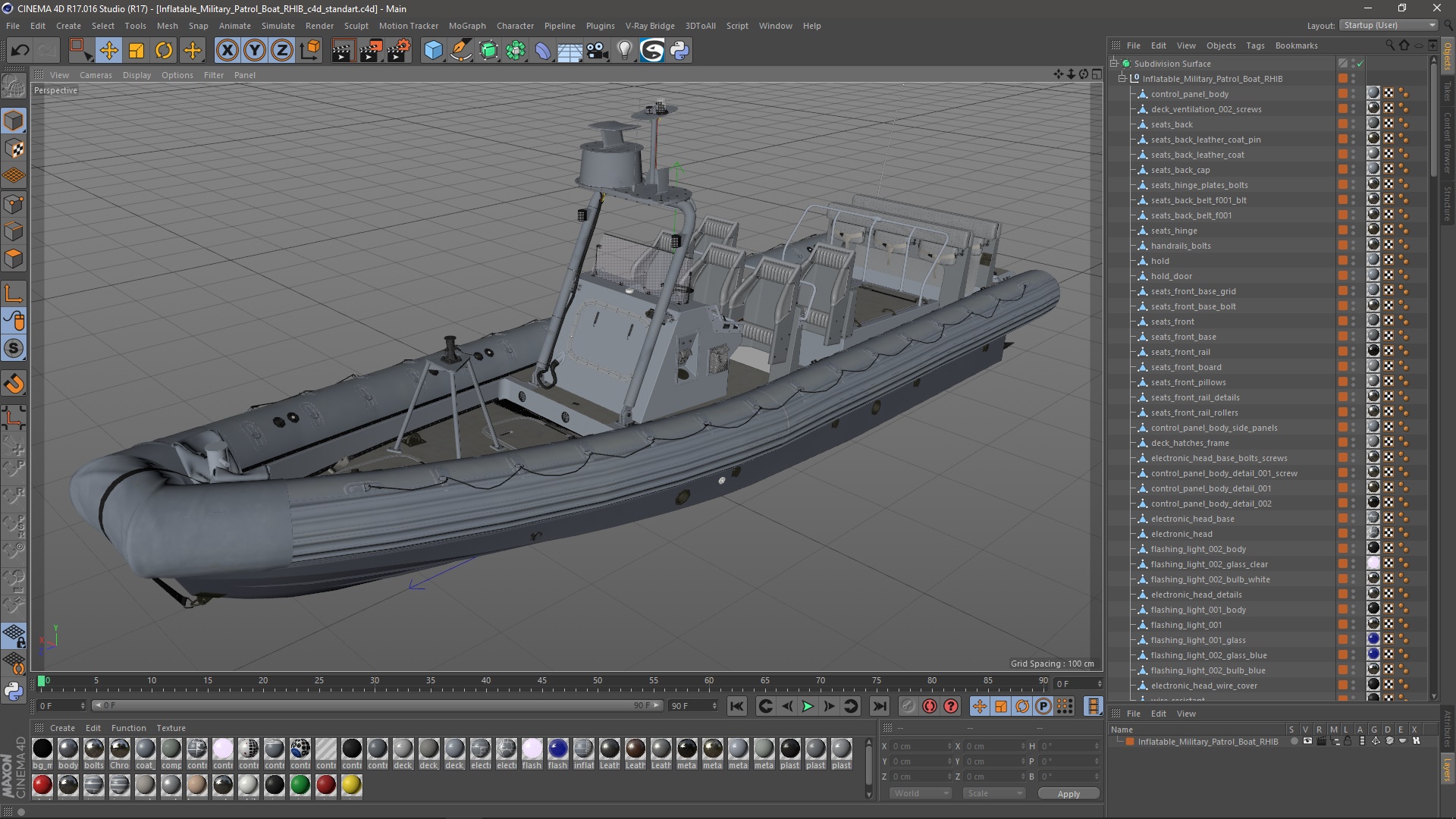Toggle Subdivision Surface enable checkmark
This screenshot has width=1456, height=819.
click(1360, 64)
